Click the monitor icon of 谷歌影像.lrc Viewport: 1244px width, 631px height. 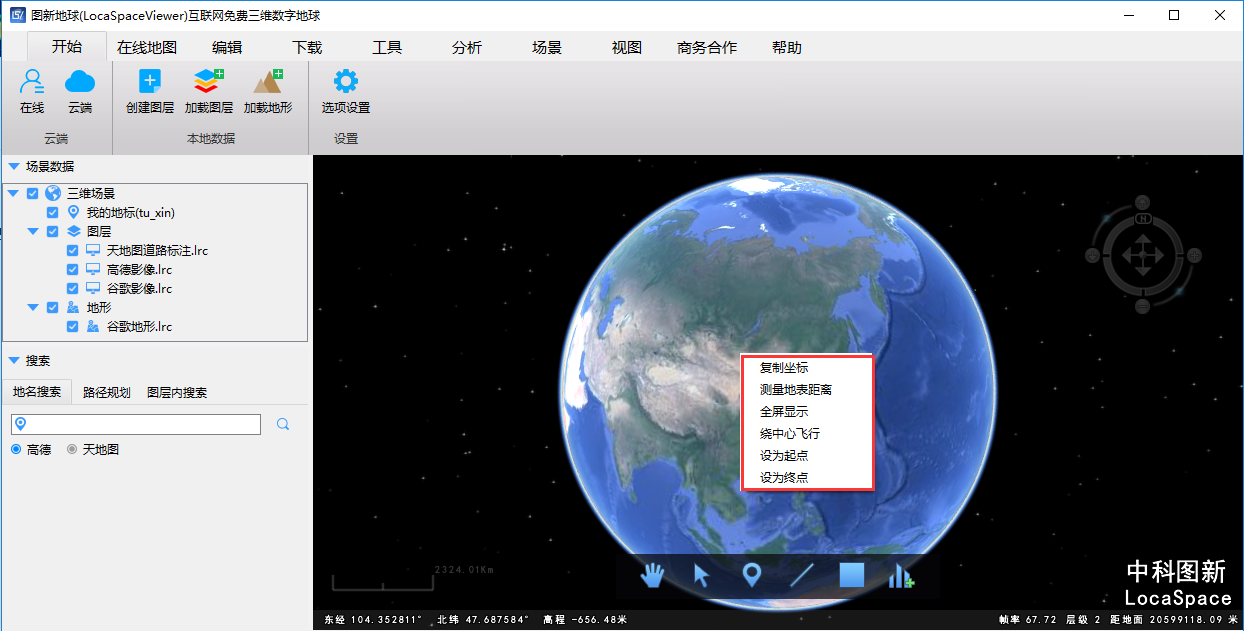coord(93,288)
